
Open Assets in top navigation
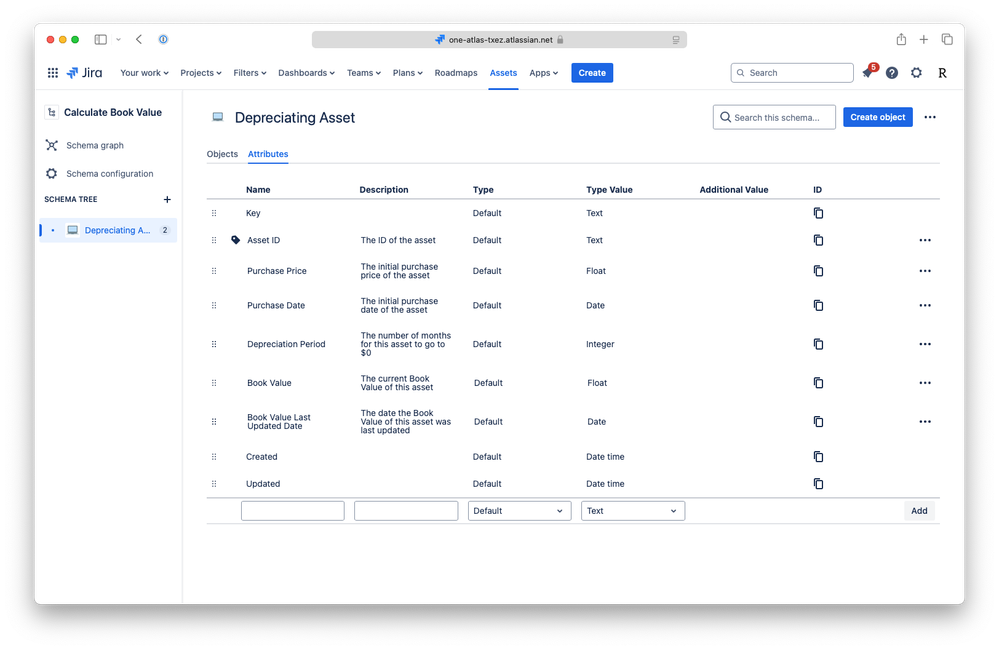pyautogui.click(x=503, y=73)
